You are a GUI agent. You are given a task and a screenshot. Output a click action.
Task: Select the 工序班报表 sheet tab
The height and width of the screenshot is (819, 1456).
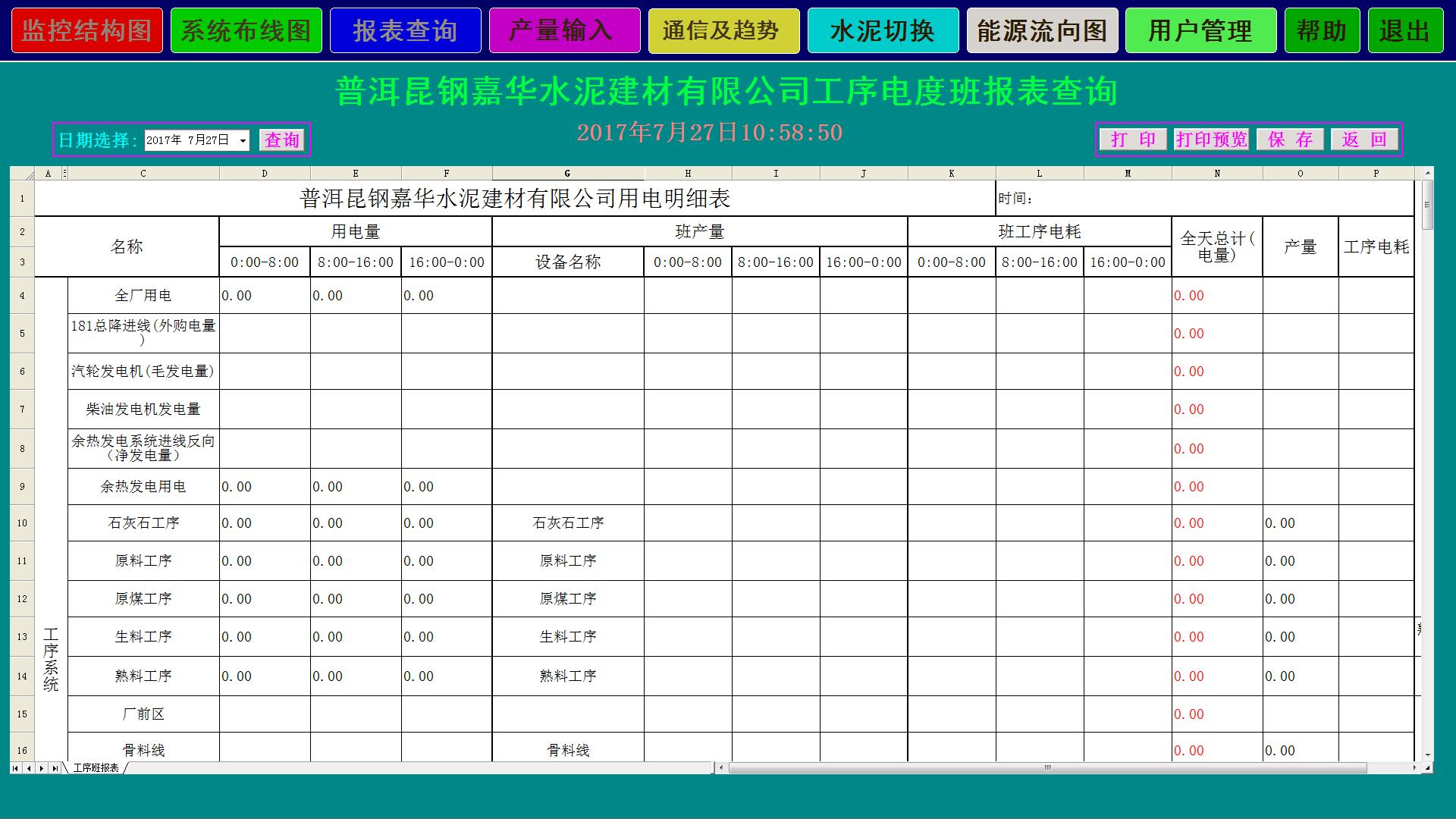point(96,768)
